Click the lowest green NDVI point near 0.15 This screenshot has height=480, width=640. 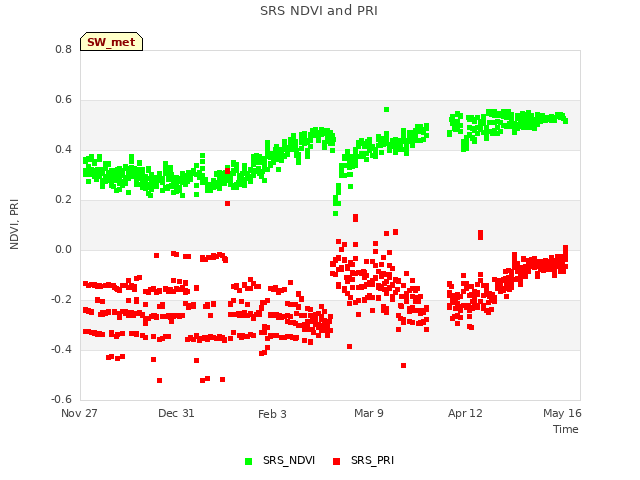(336, 213)
